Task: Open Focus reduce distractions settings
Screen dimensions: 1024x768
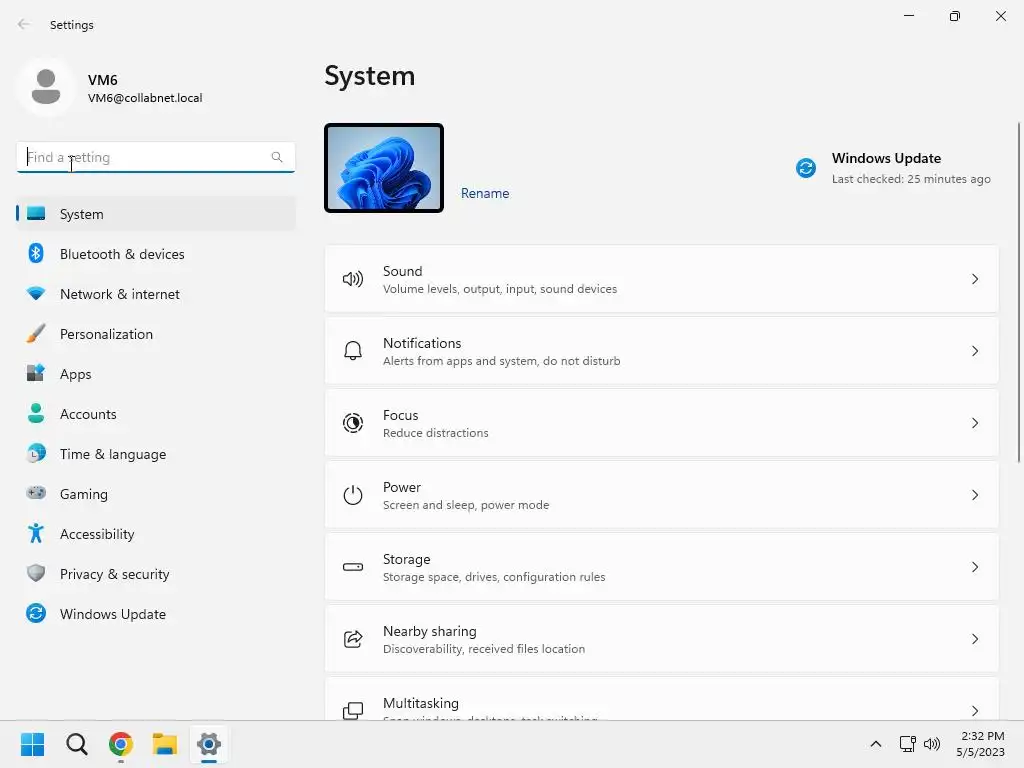Action: 662,423
